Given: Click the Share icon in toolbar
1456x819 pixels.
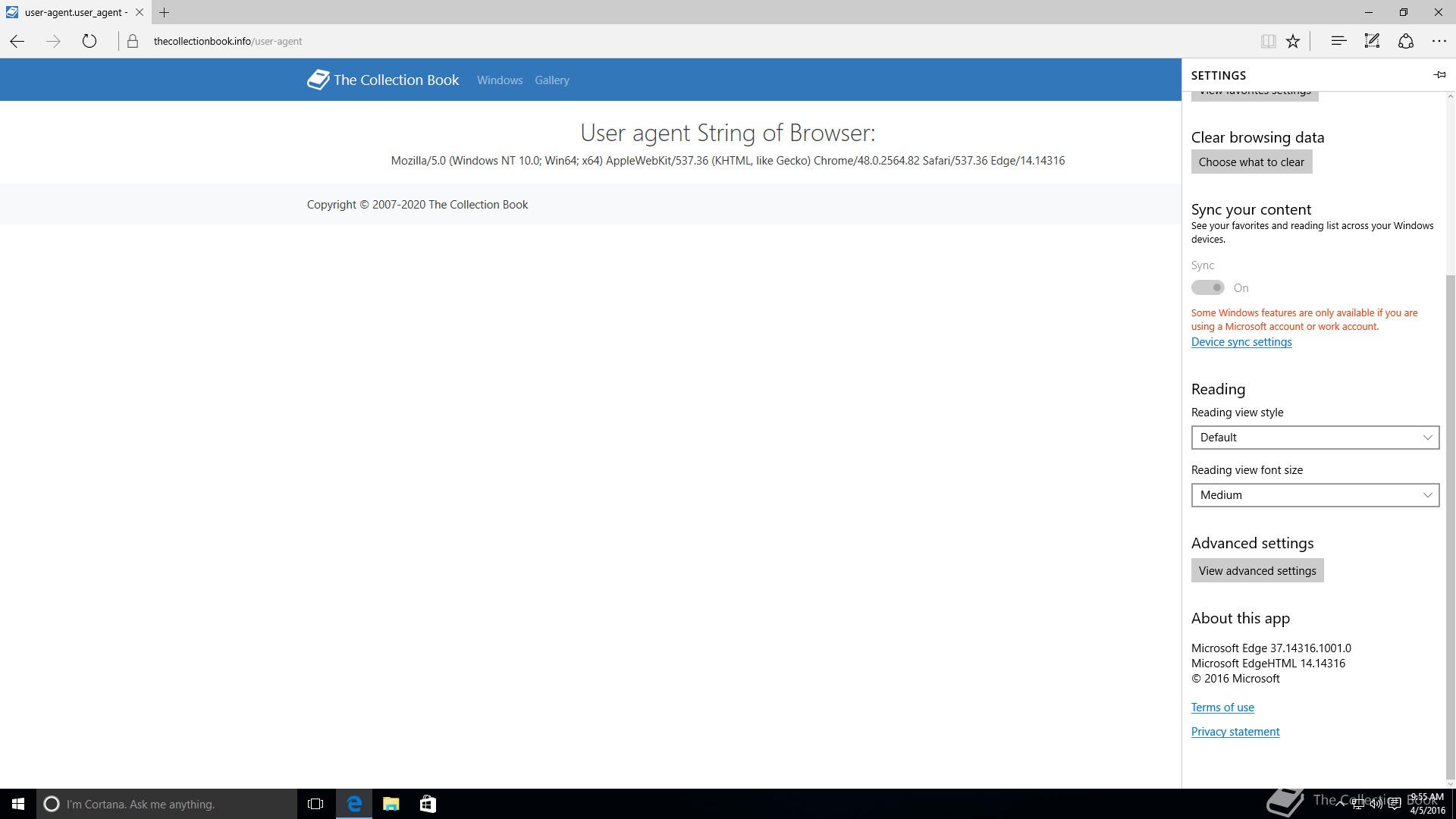Looking at the screenshot, I should pyautogui.click(x=1406, y=42).
